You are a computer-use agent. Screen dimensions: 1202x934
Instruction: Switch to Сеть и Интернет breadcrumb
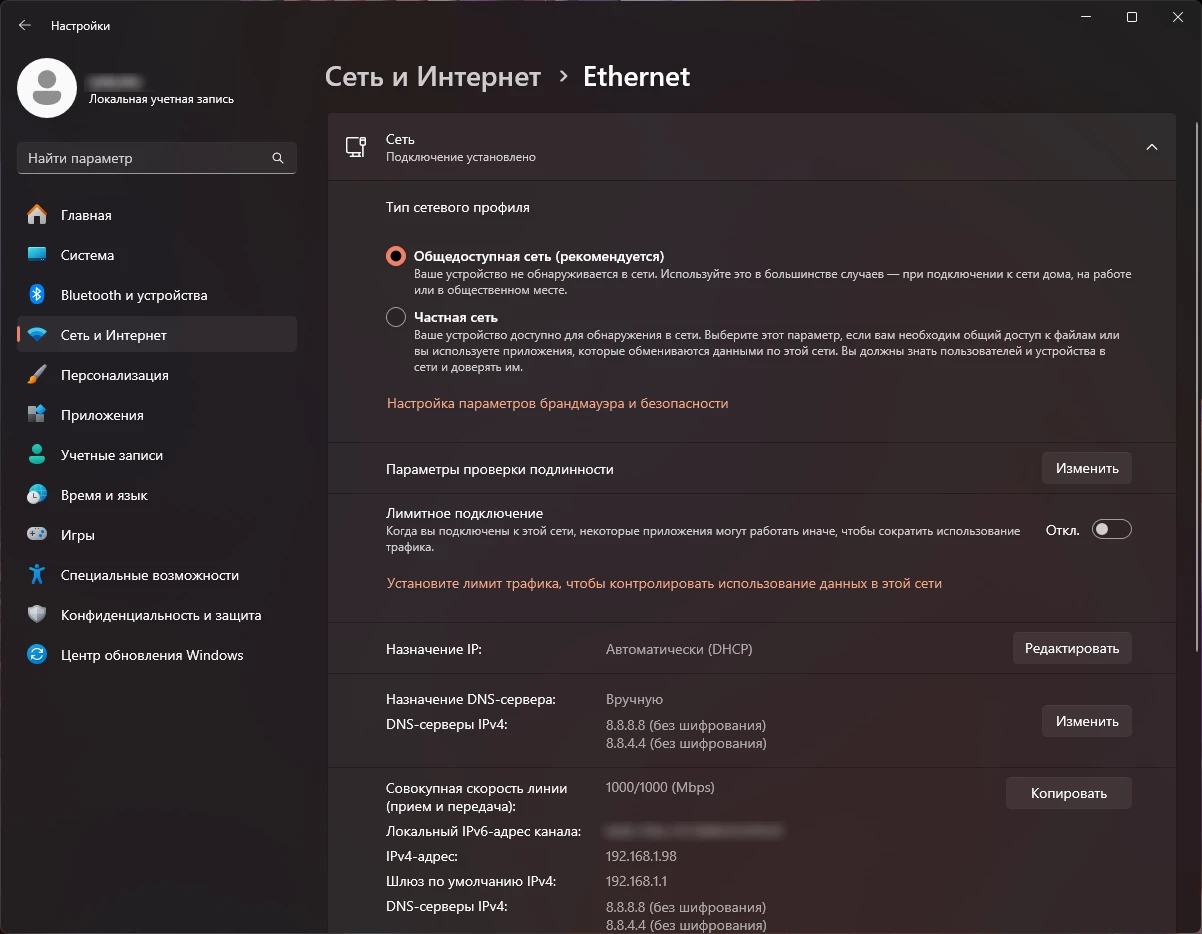click(x=433, y=76)
